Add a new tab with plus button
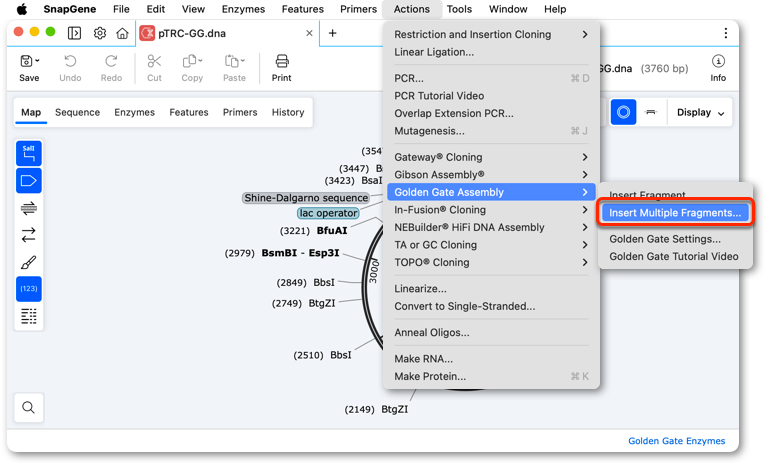This screenshot has width=764, height=463. pyautogui.click(x=332, y=33)
